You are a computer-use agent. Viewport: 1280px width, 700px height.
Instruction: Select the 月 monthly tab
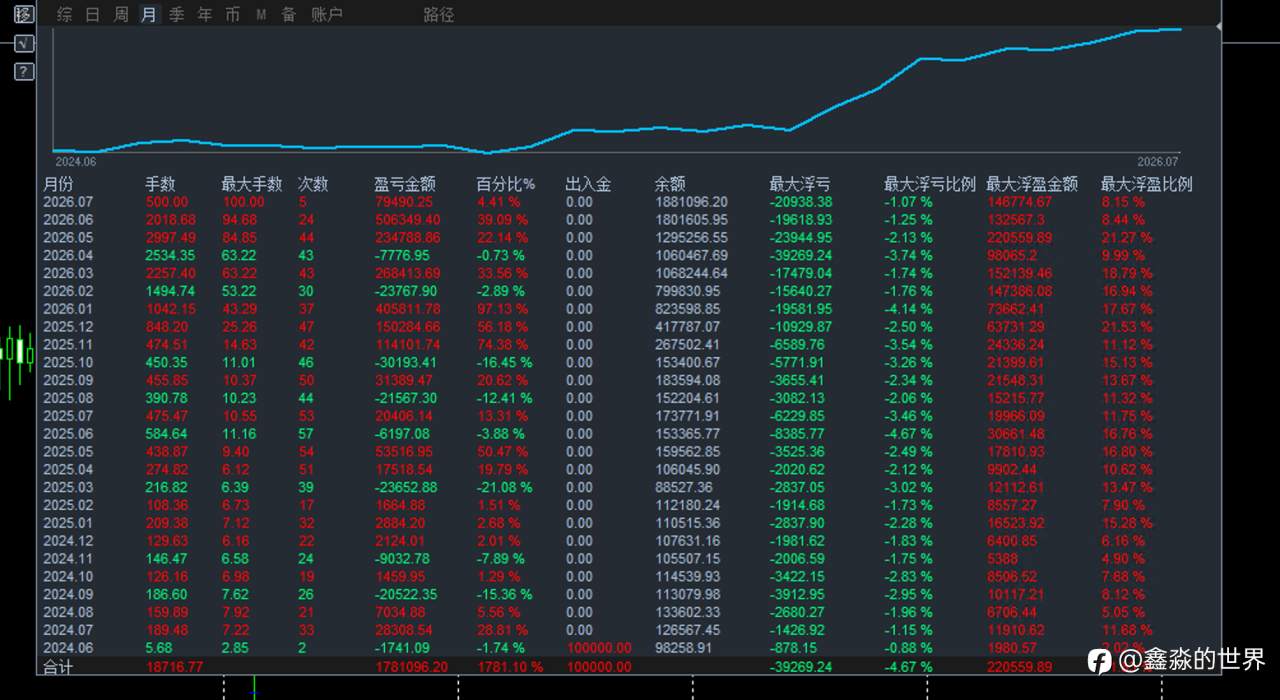149,15
